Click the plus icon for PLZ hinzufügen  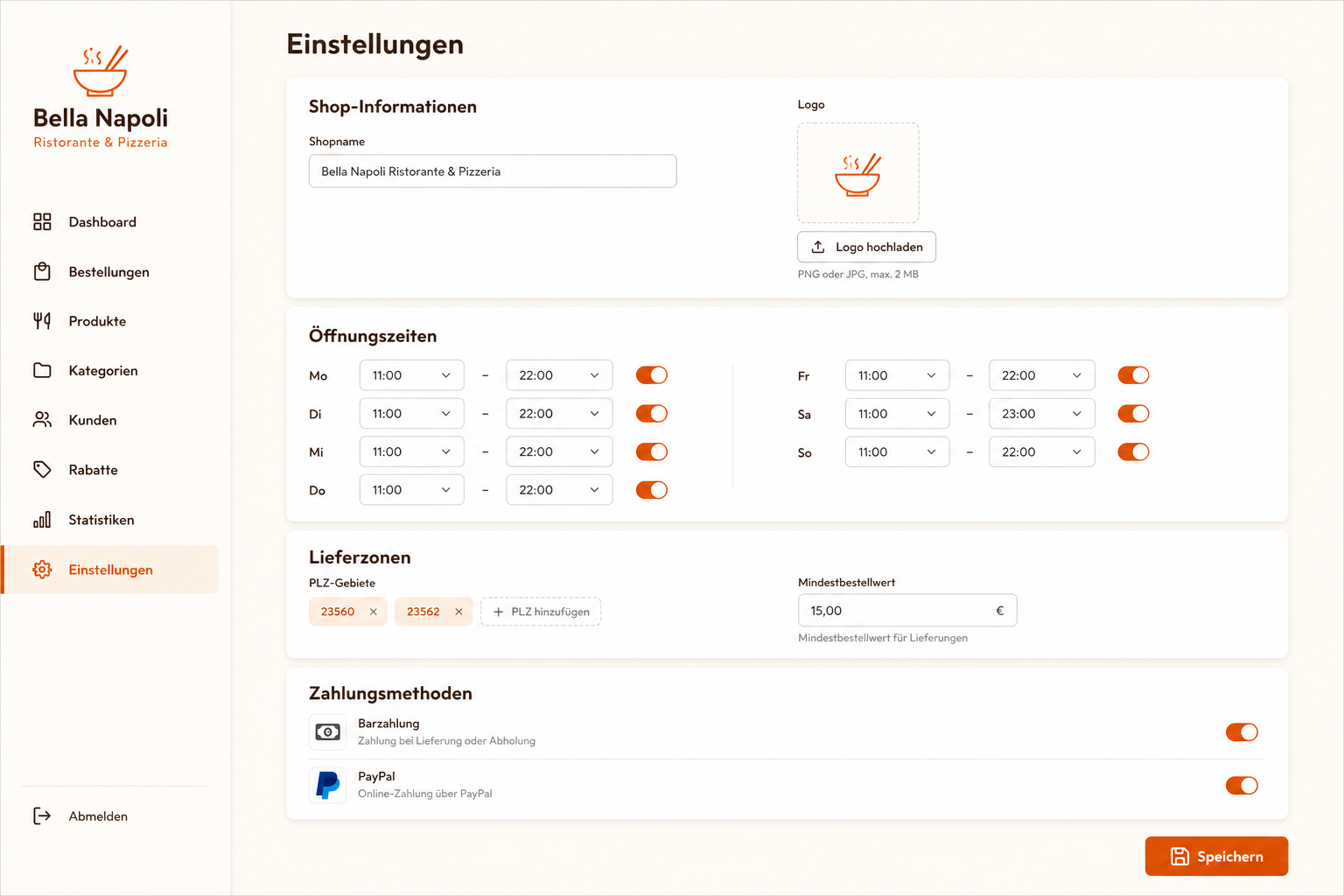499,612
